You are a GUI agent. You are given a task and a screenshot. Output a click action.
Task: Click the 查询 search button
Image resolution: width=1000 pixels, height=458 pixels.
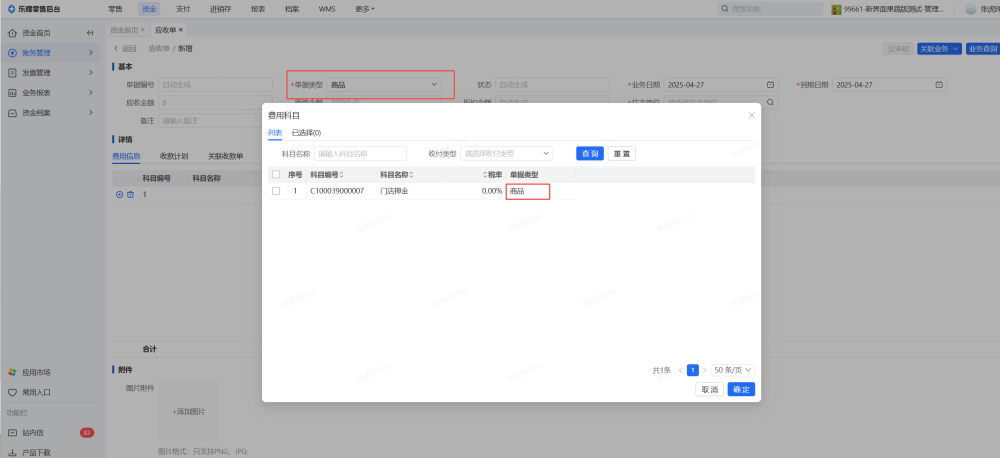tap(590, 154)
